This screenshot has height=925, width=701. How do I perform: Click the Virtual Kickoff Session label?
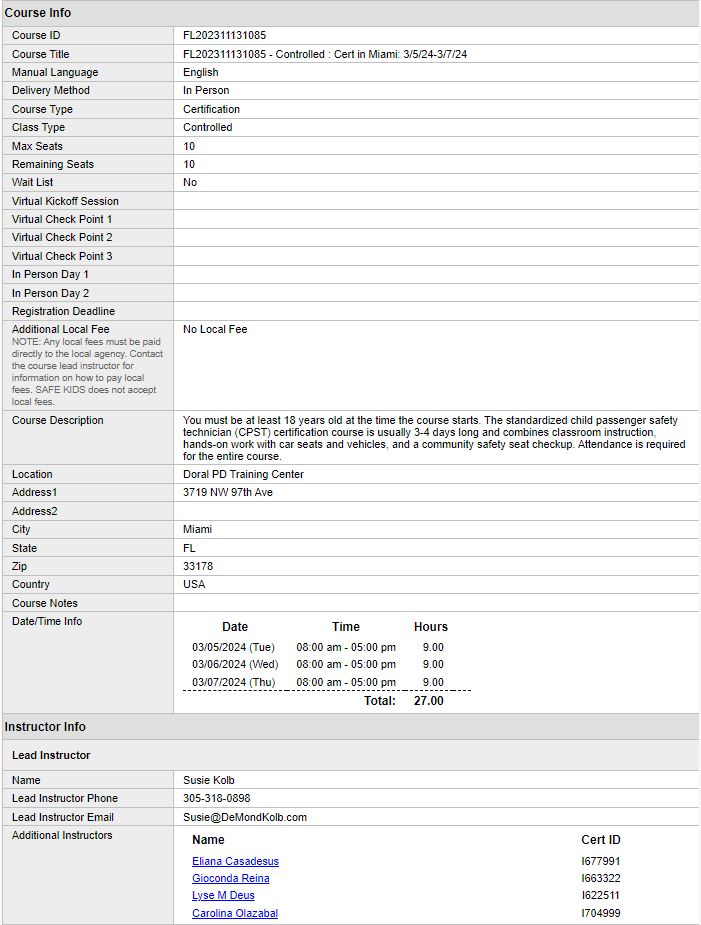[x=65, y=201]
